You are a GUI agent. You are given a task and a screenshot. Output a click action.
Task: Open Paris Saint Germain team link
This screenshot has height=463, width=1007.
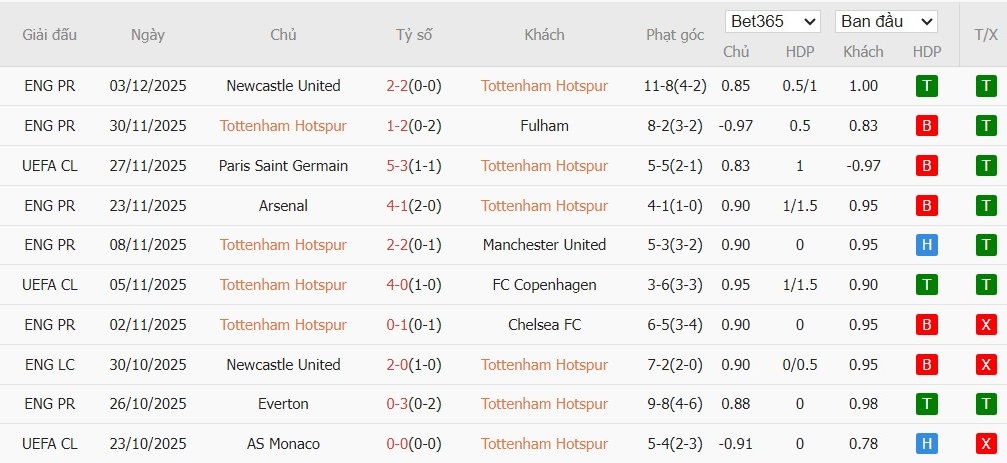(283, 166)
